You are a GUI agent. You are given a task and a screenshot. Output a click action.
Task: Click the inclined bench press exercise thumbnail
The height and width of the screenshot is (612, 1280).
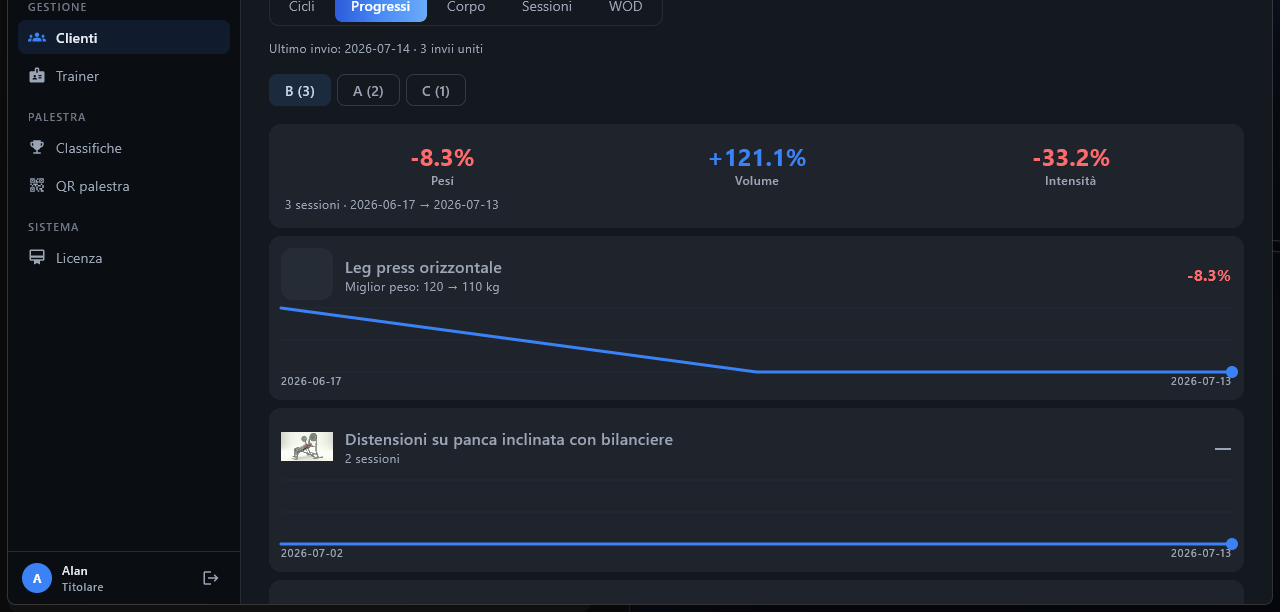(307, 446)
